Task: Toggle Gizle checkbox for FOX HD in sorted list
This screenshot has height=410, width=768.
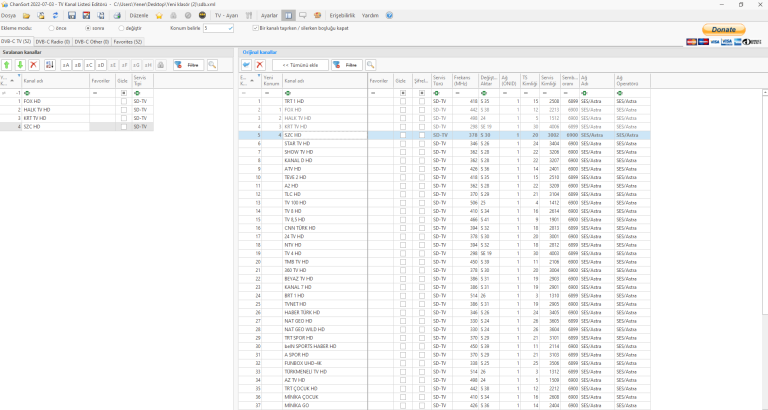Action: (x=124, y=101)
